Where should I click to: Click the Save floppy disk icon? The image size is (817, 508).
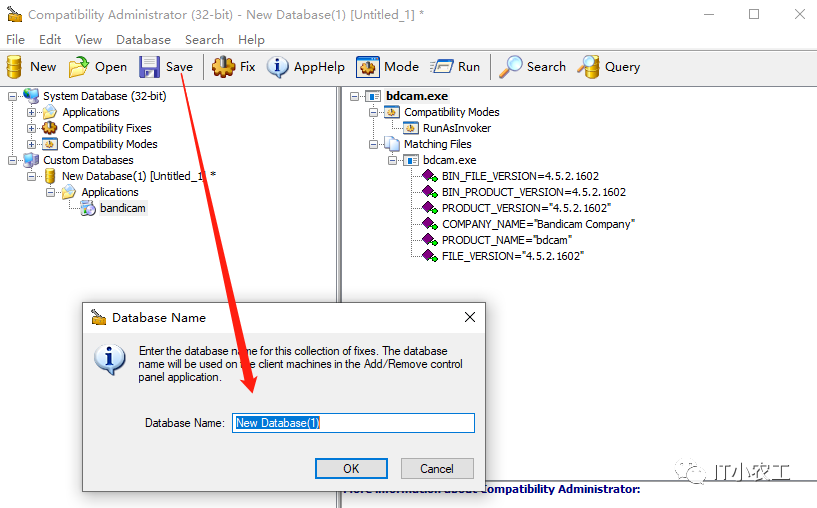click(149, 67)
